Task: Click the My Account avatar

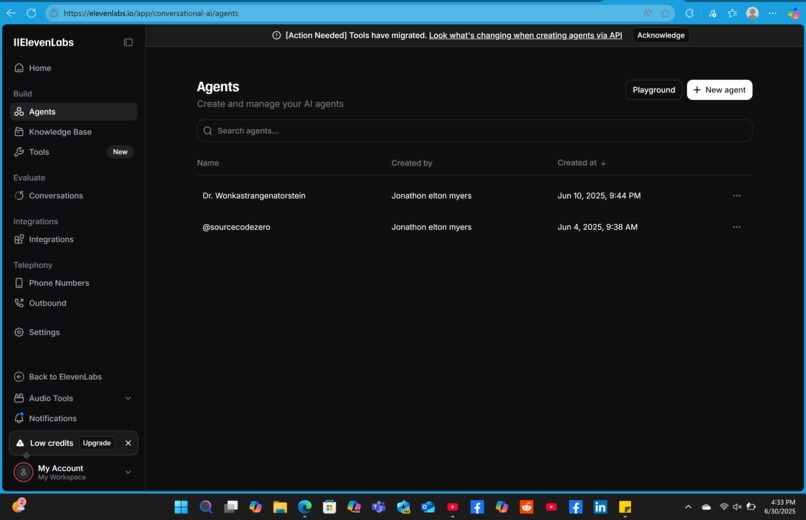Action: 23,472
